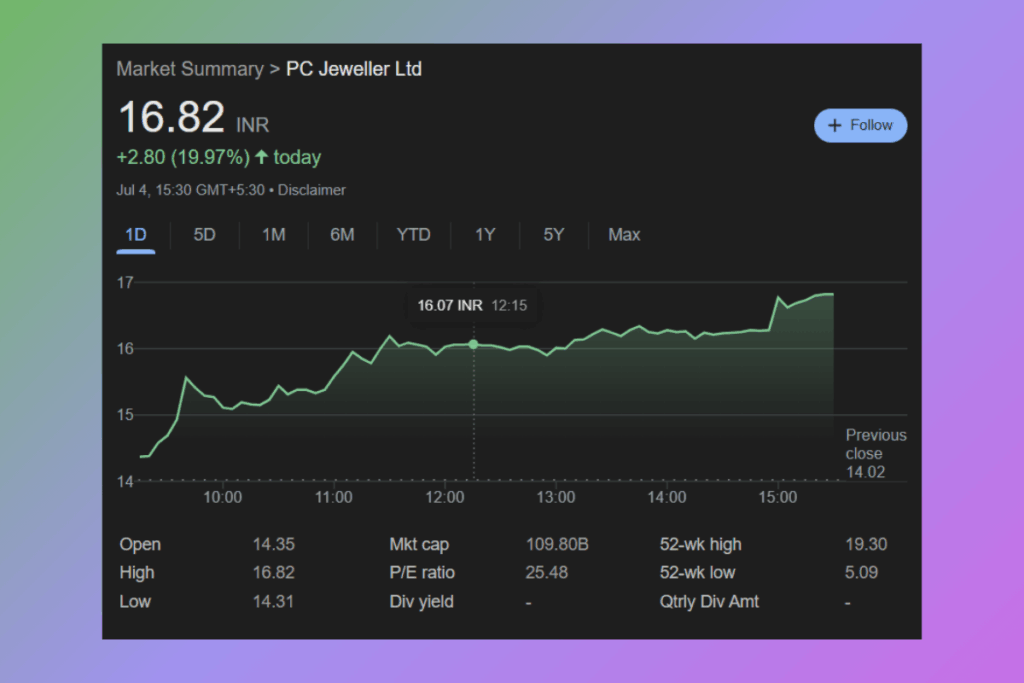The image size is (1024, 683).
Task: Click the green up arrow beside today
Action: click(262, 157)
